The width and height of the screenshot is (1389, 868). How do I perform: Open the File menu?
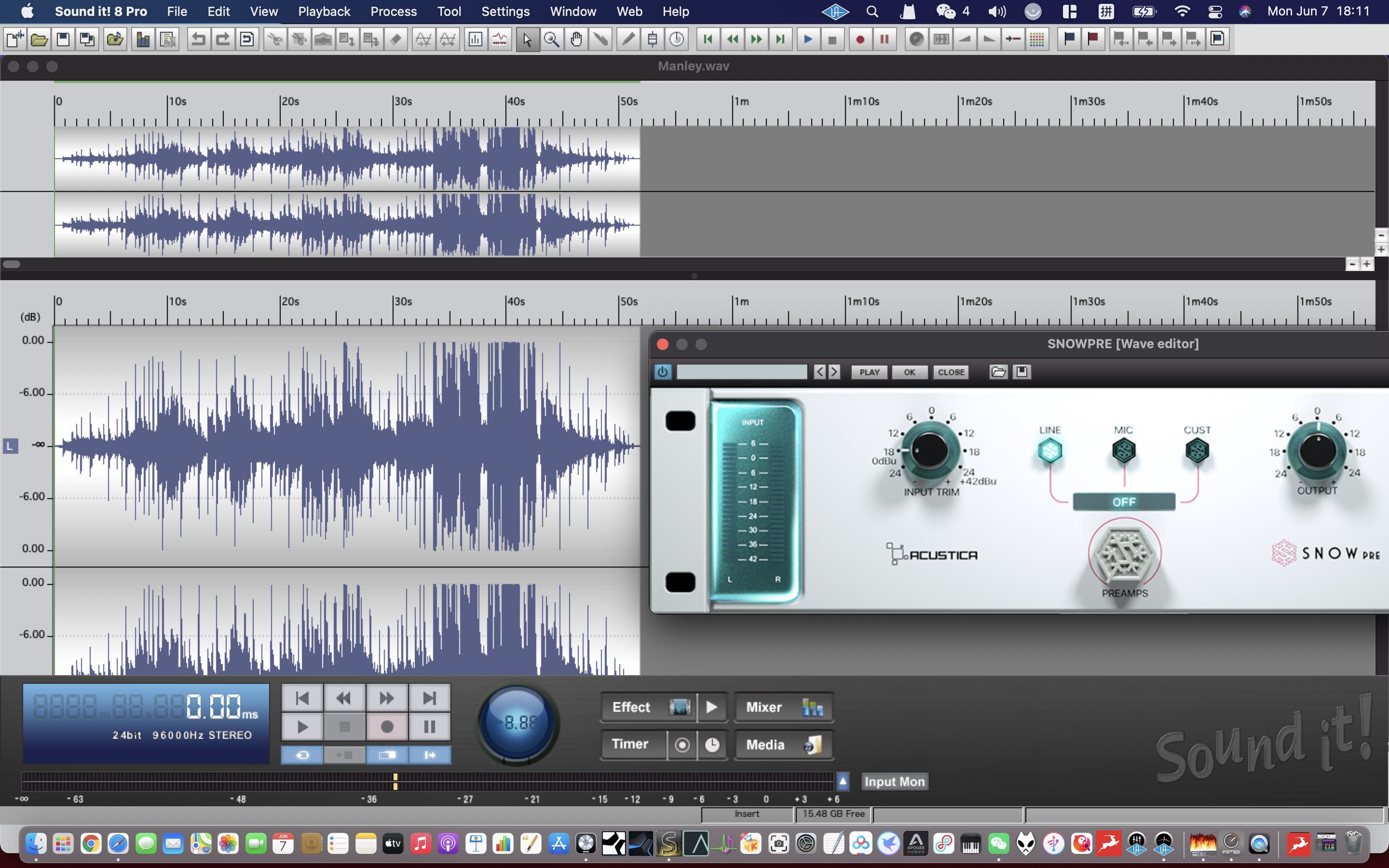[177, 12]
